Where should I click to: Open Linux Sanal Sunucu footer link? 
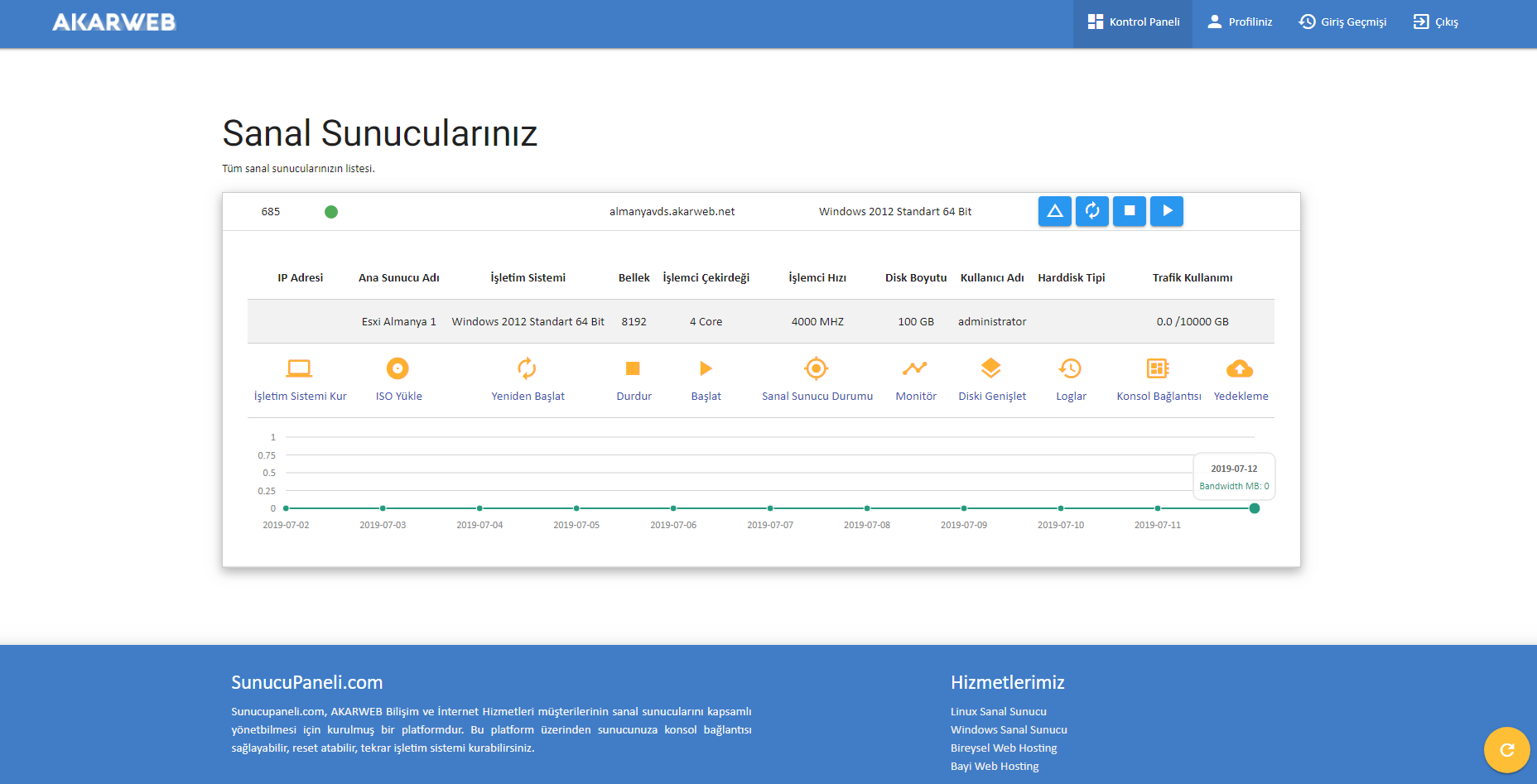(x=999, y=712)
